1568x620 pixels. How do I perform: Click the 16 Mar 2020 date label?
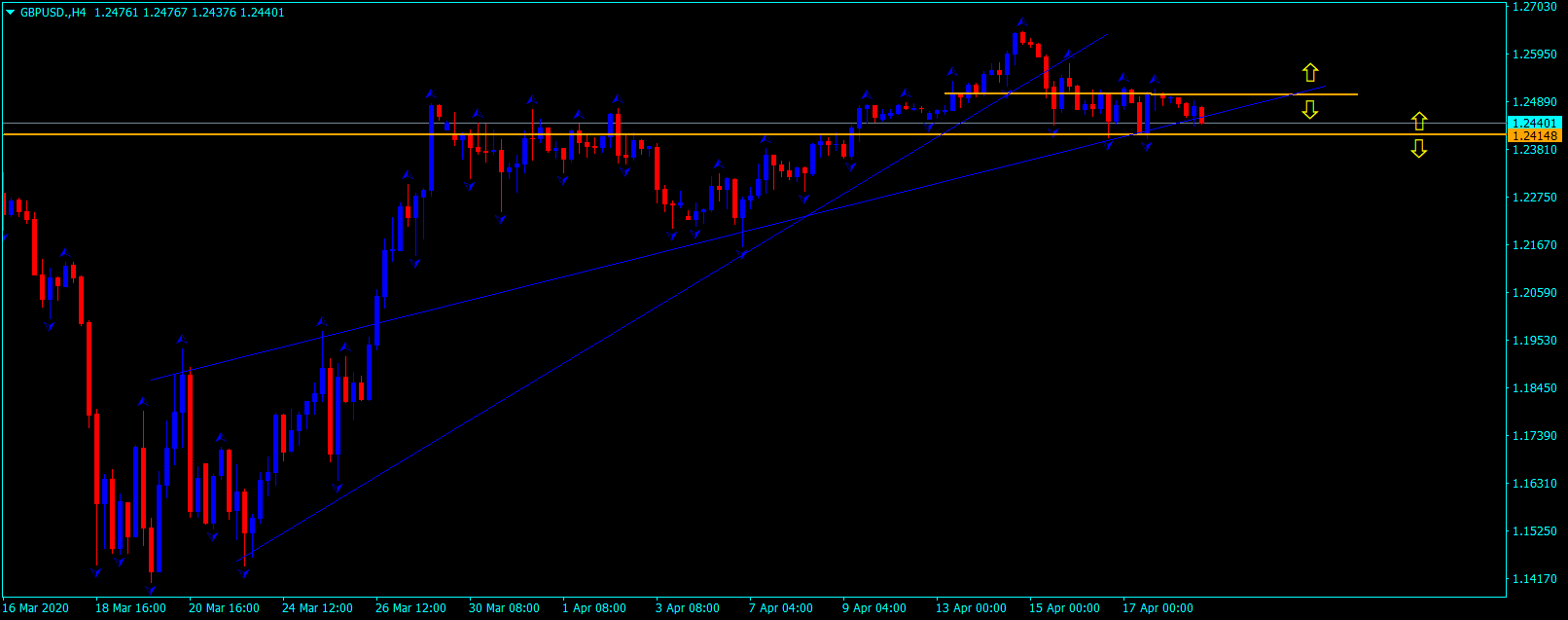click(36, 608)
